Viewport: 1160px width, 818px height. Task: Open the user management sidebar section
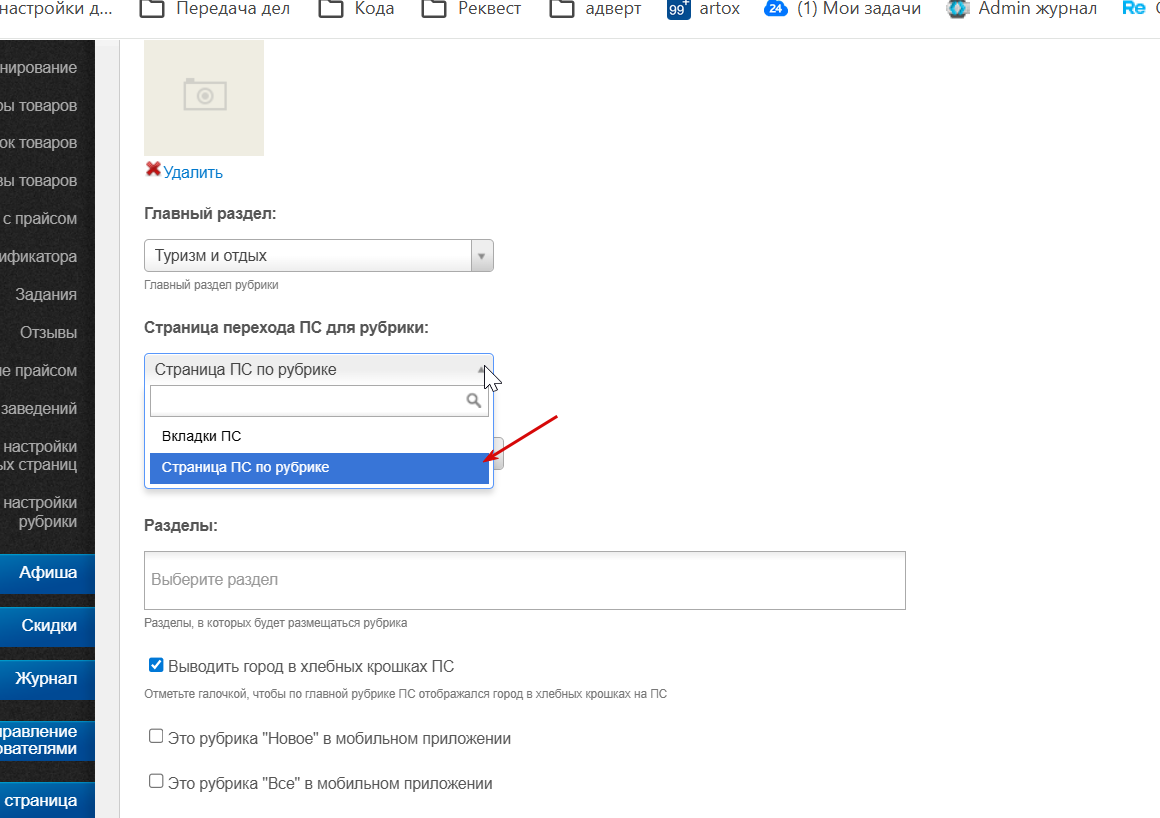(x=47, y=740)
